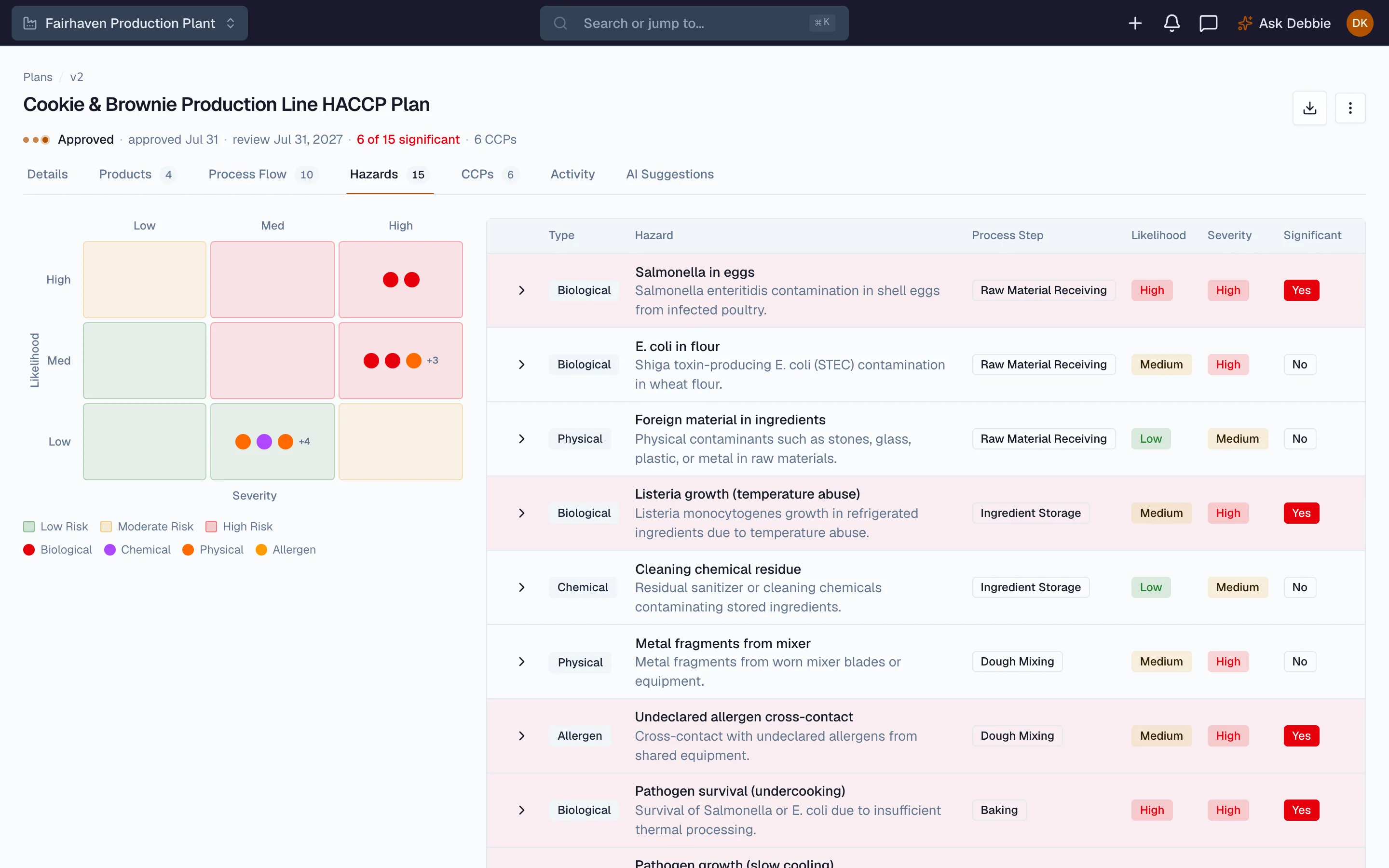
Task: Expand the Undeclared allergen cross-contact row
Action: coord(521,736)
